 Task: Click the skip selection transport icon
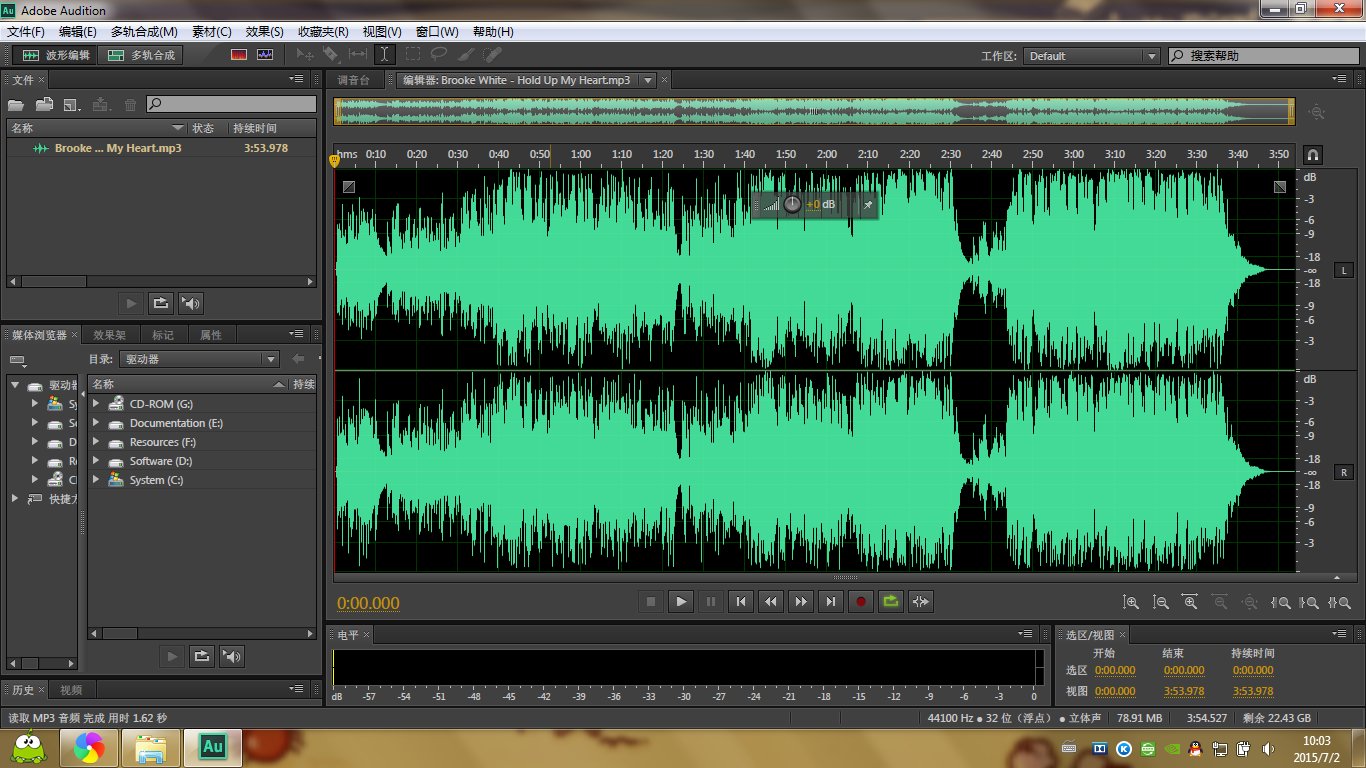[921, 601]
